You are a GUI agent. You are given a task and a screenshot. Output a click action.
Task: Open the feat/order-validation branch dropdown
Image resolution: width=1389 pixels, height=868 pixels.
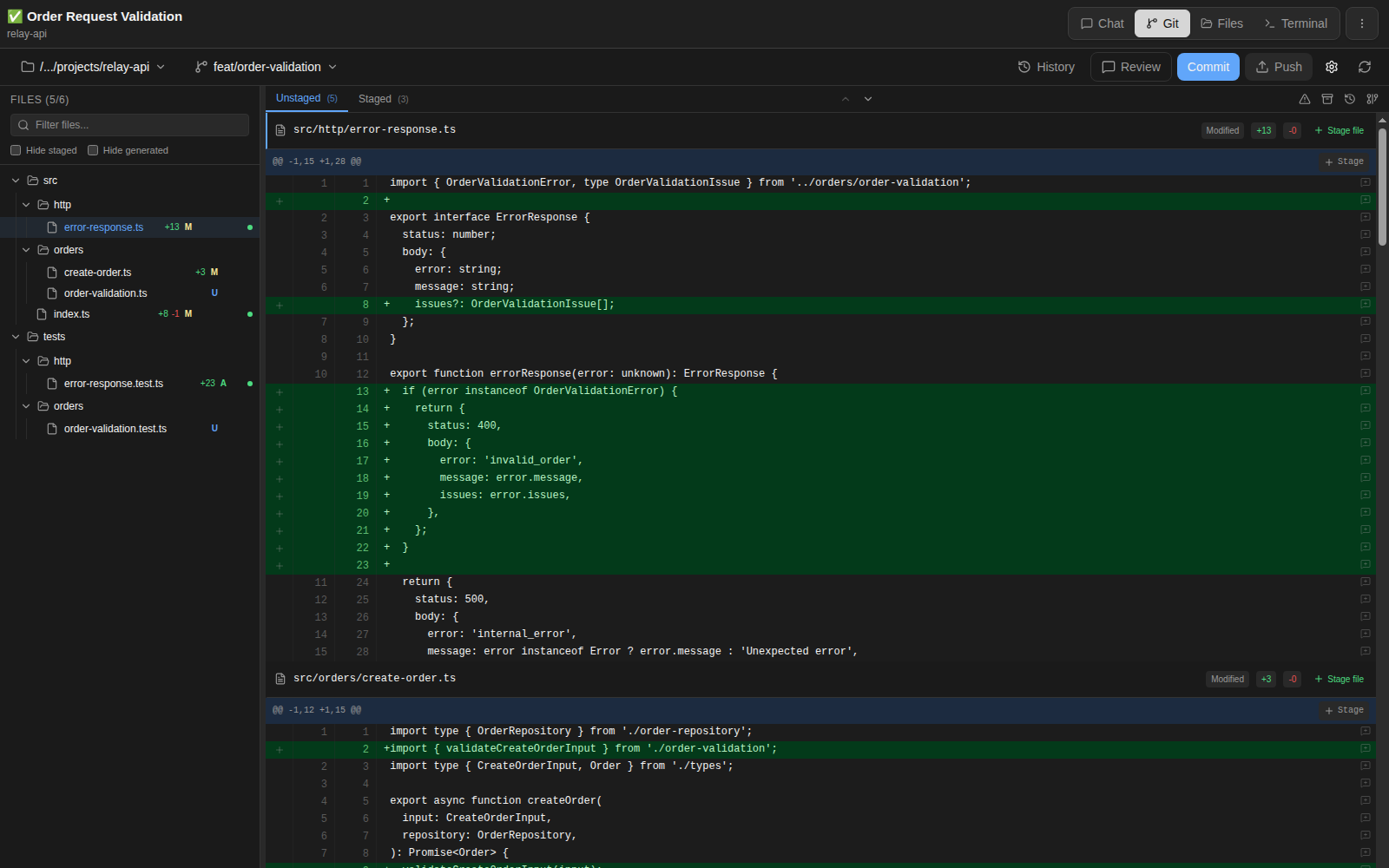(266, 67)
